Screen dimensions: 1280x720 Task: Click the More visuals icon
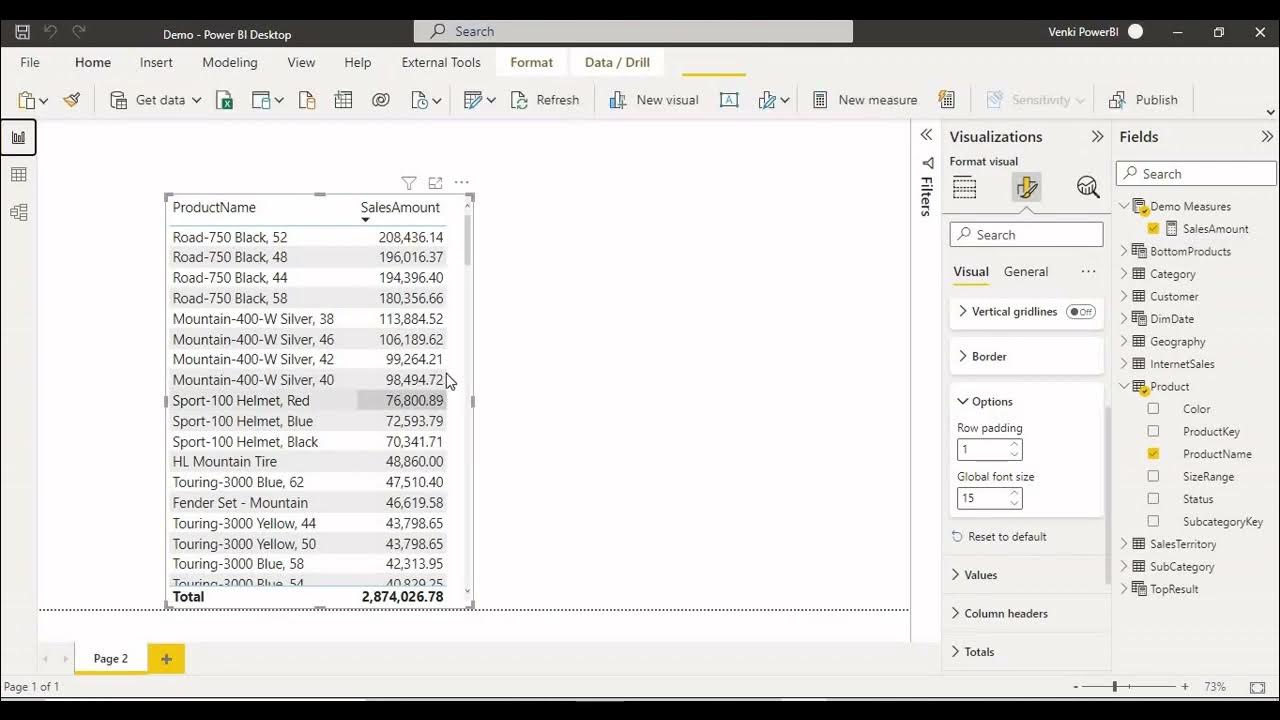pos(767,100)
